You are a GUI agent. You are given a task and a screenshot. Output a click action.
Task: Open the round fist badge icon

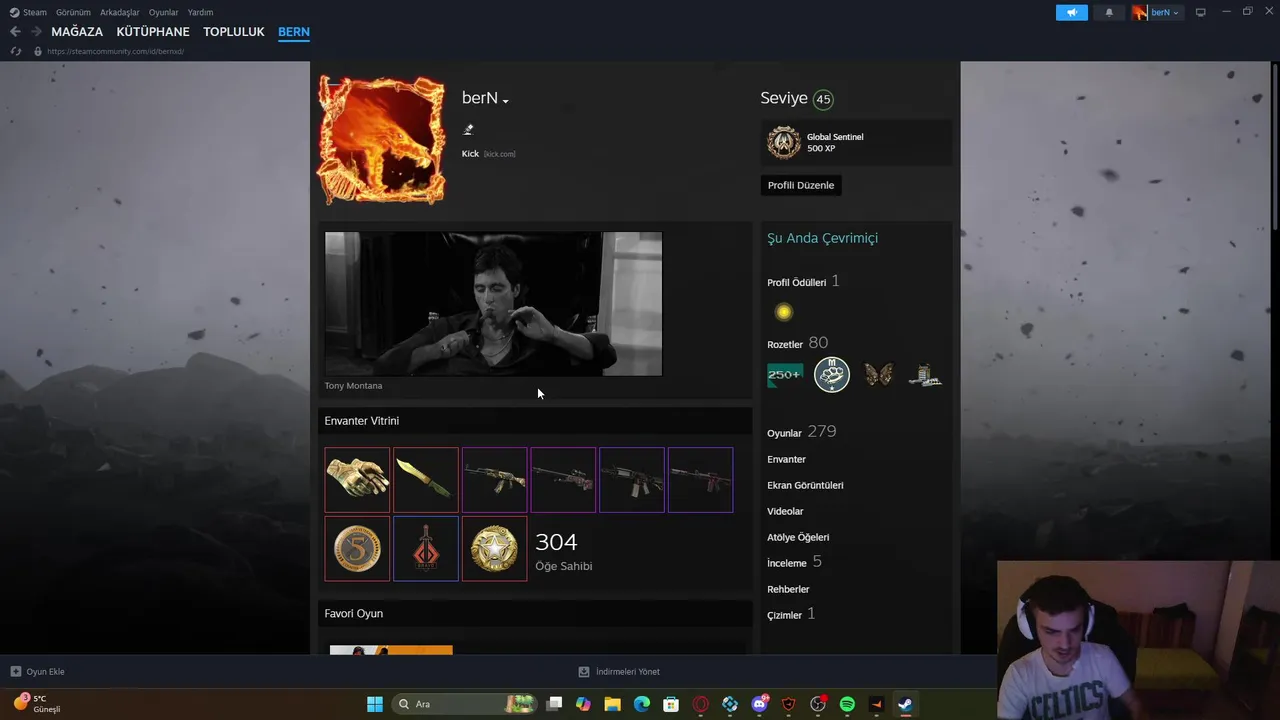click(x=832, y=375)
